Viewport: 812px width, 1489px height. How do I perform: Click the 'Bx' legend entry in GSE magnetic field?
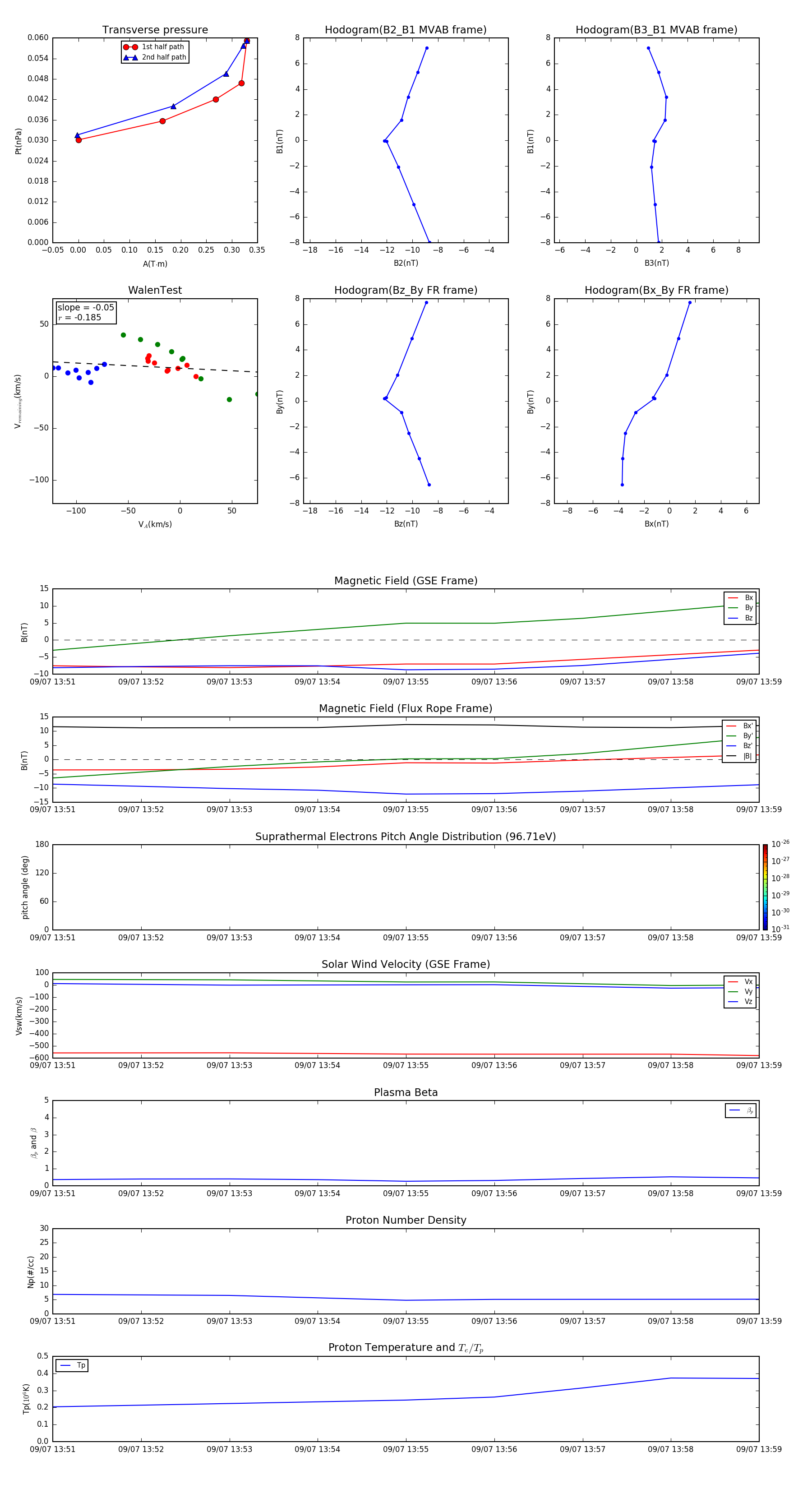point(740,598)
